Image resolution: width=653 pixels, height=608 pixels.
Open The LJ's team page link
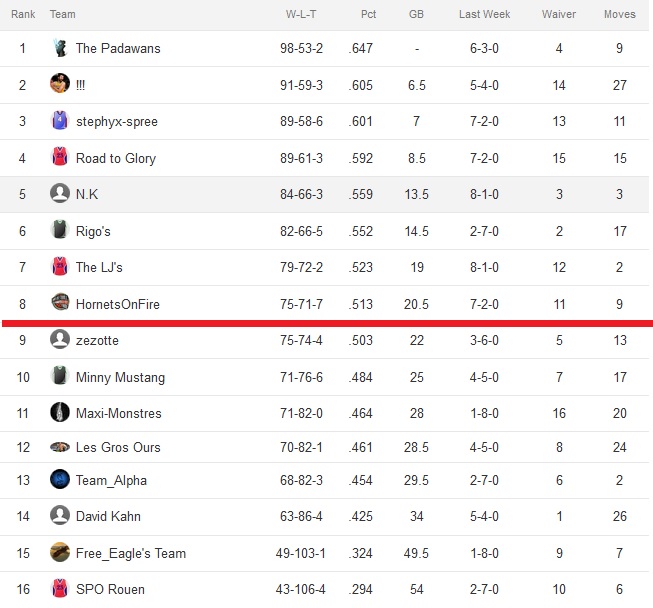(99, 267)
